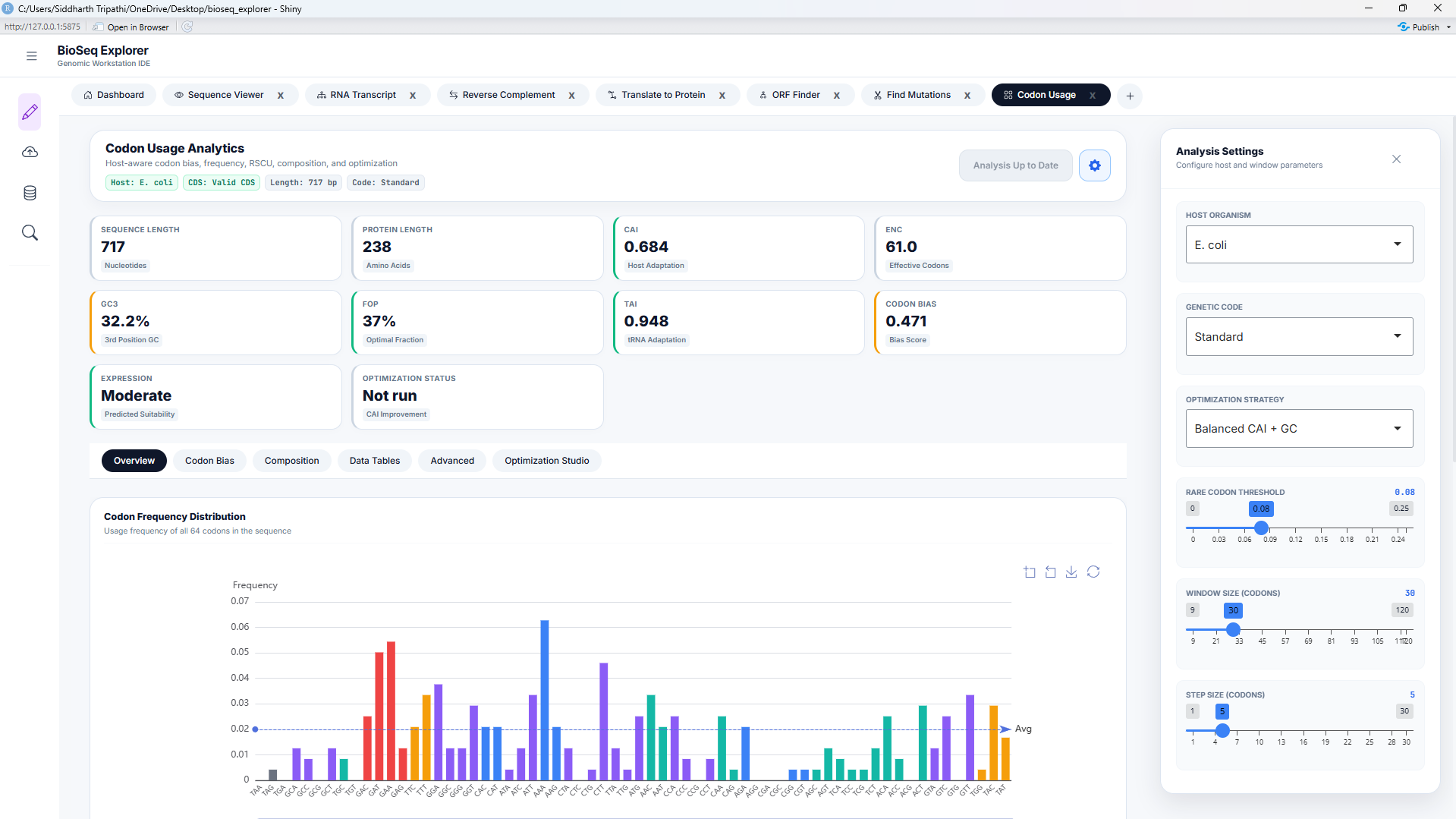The image size is (1456, 819).
Task: Close the RNA Transcript tab
Action: 413,96
